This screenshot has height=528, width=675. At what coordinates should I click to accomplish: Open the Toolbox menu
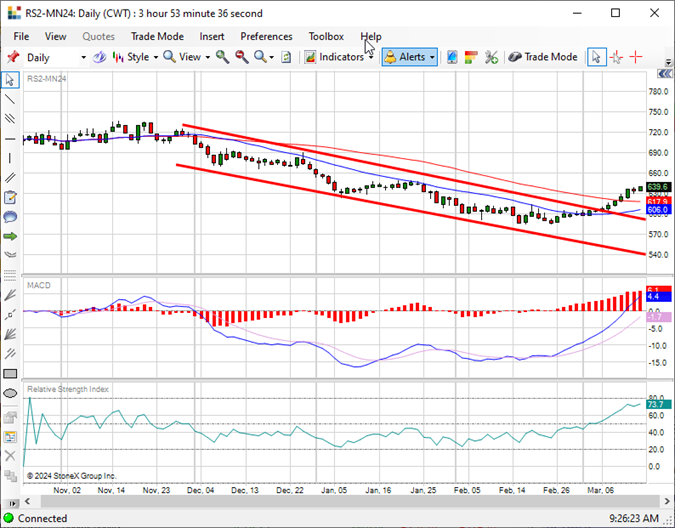[x=326, y=37]
